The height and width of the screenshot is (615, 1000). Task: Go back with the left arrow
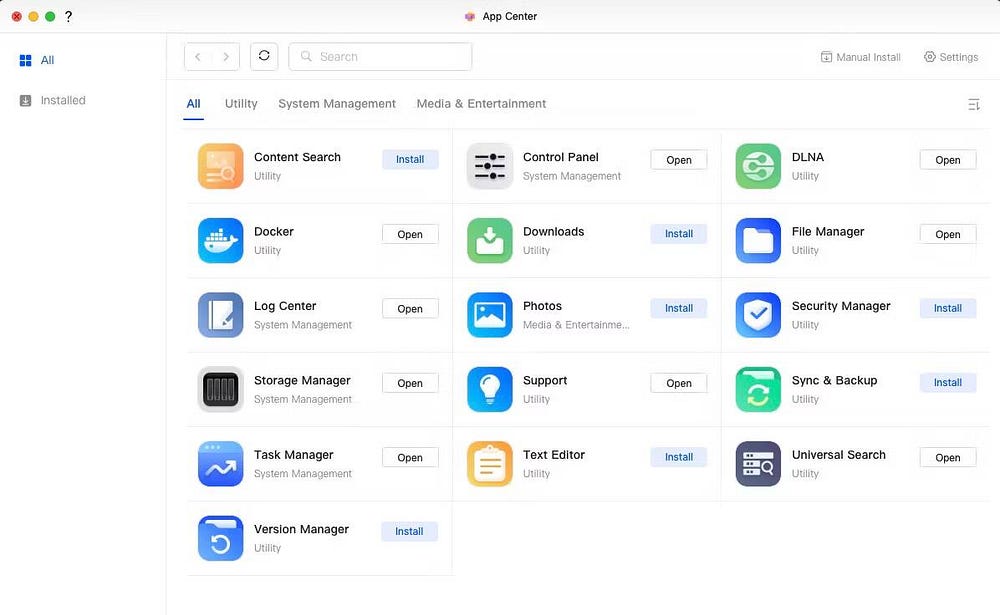tap(198, 56)
